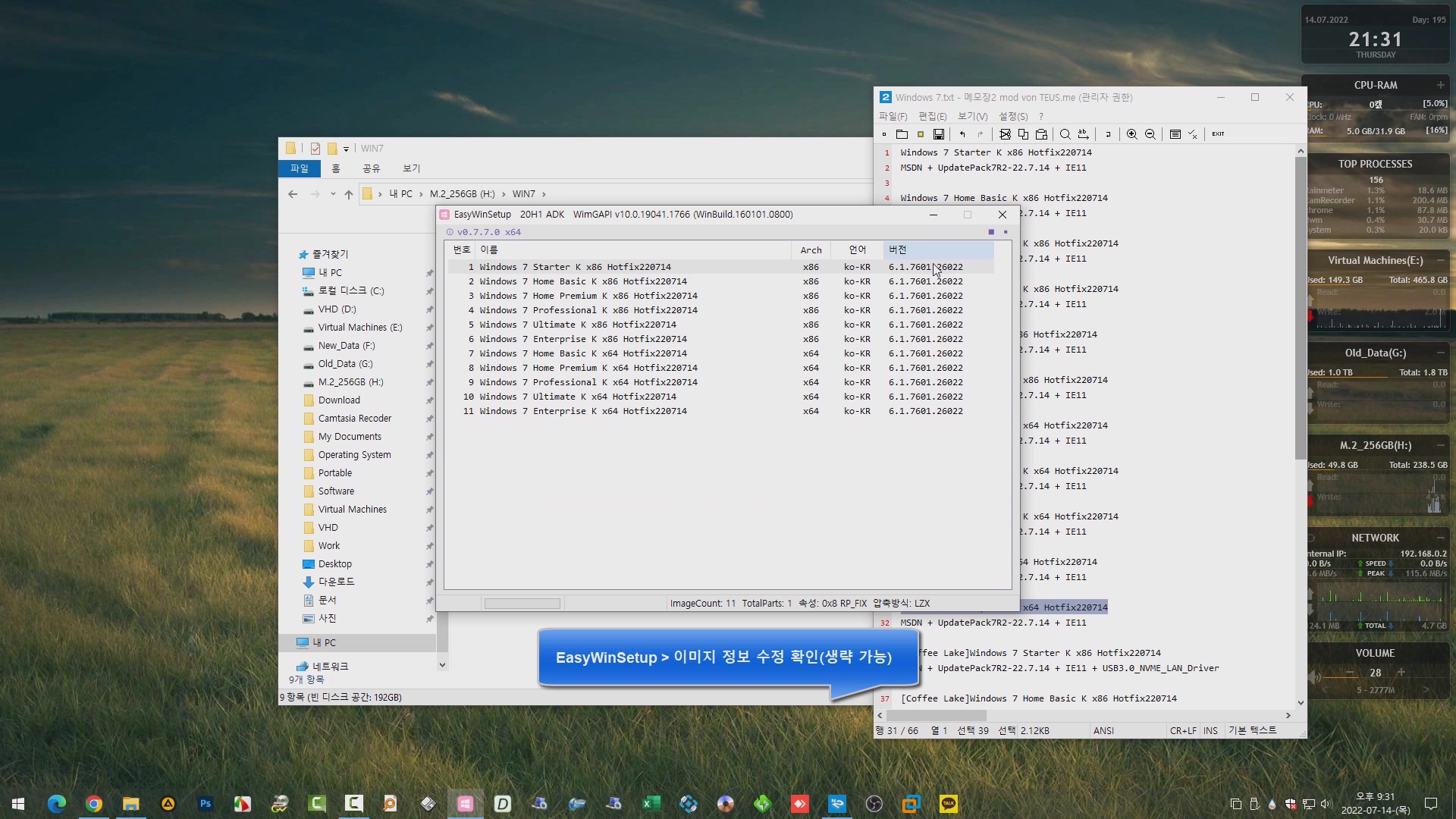The image size is (1456, 819).
Task: Sort EasyWinSetup list by 언어 column
Action: tap(857, 249)
